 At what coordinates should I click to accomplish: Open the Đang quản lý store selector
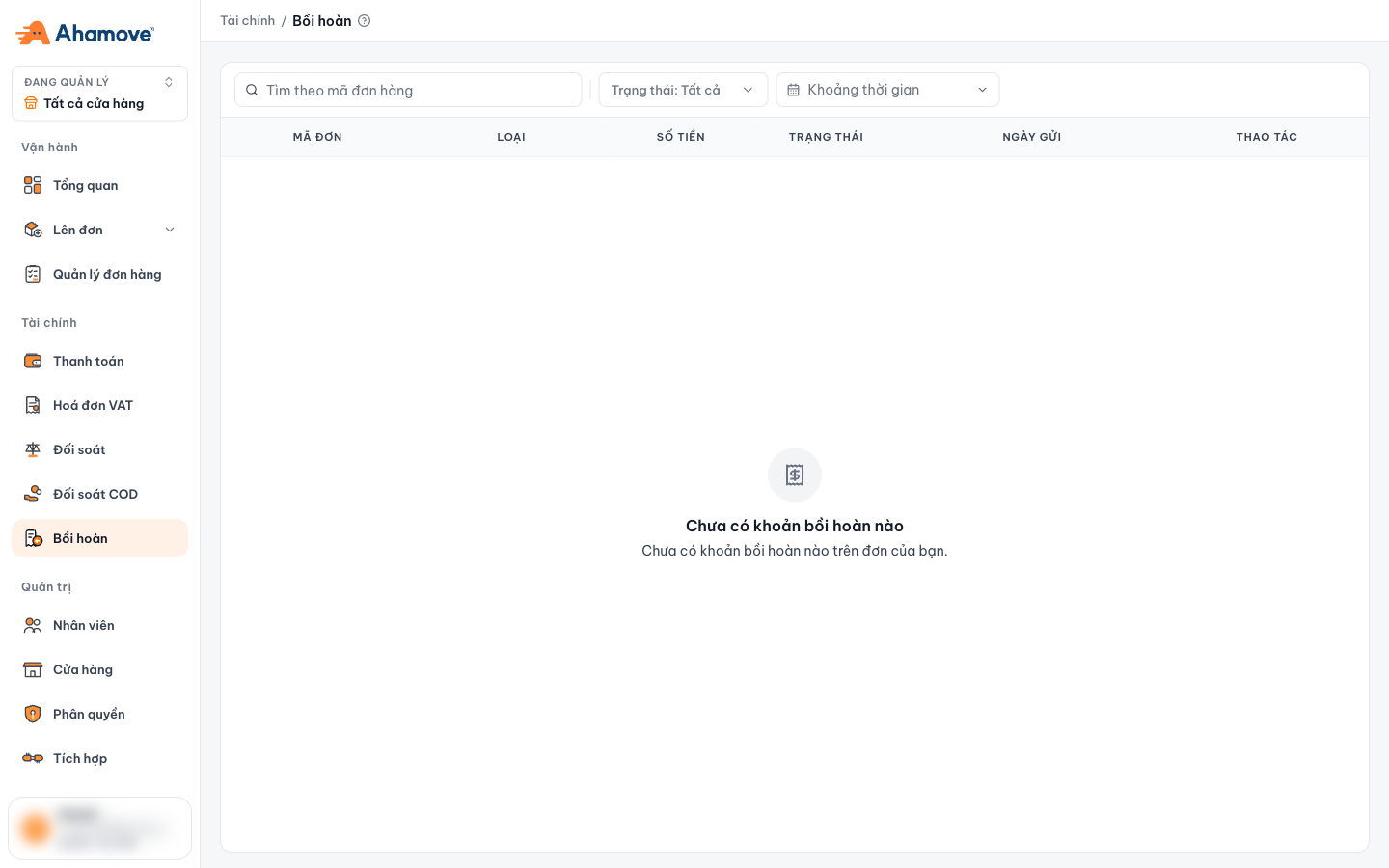click(99, 94)
